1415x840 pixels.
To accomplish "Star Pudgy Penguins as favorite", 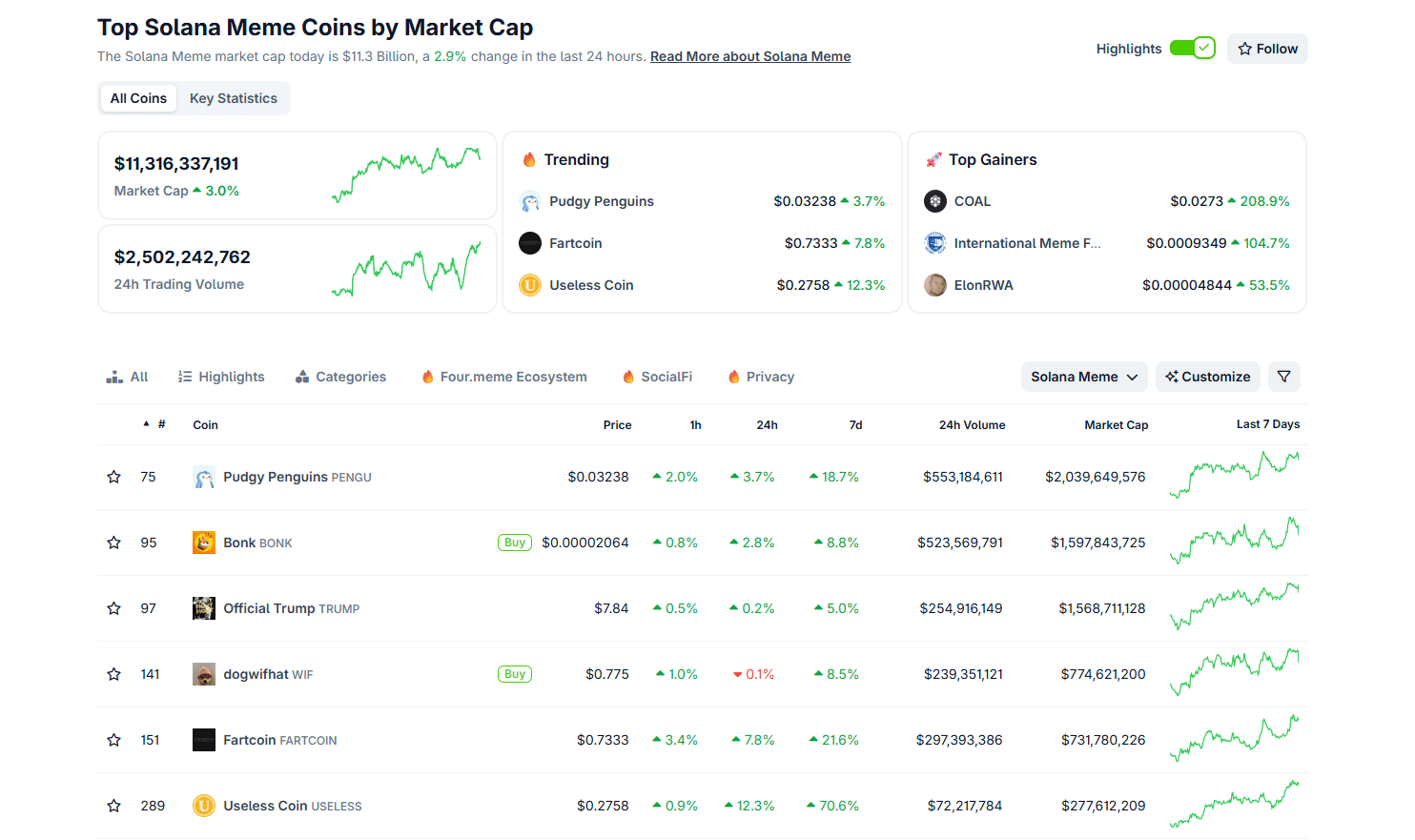I will tap(114, 477).
